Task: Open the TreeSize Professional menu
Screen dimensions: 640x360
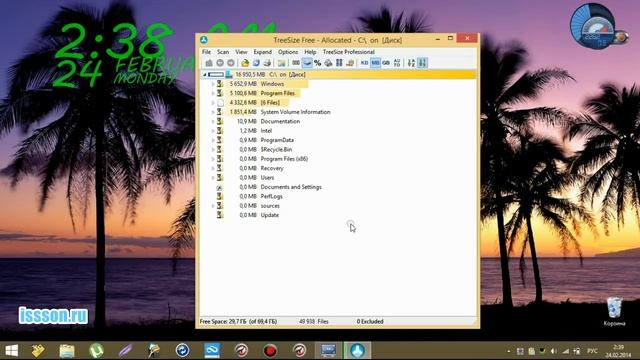Action: 349,52
